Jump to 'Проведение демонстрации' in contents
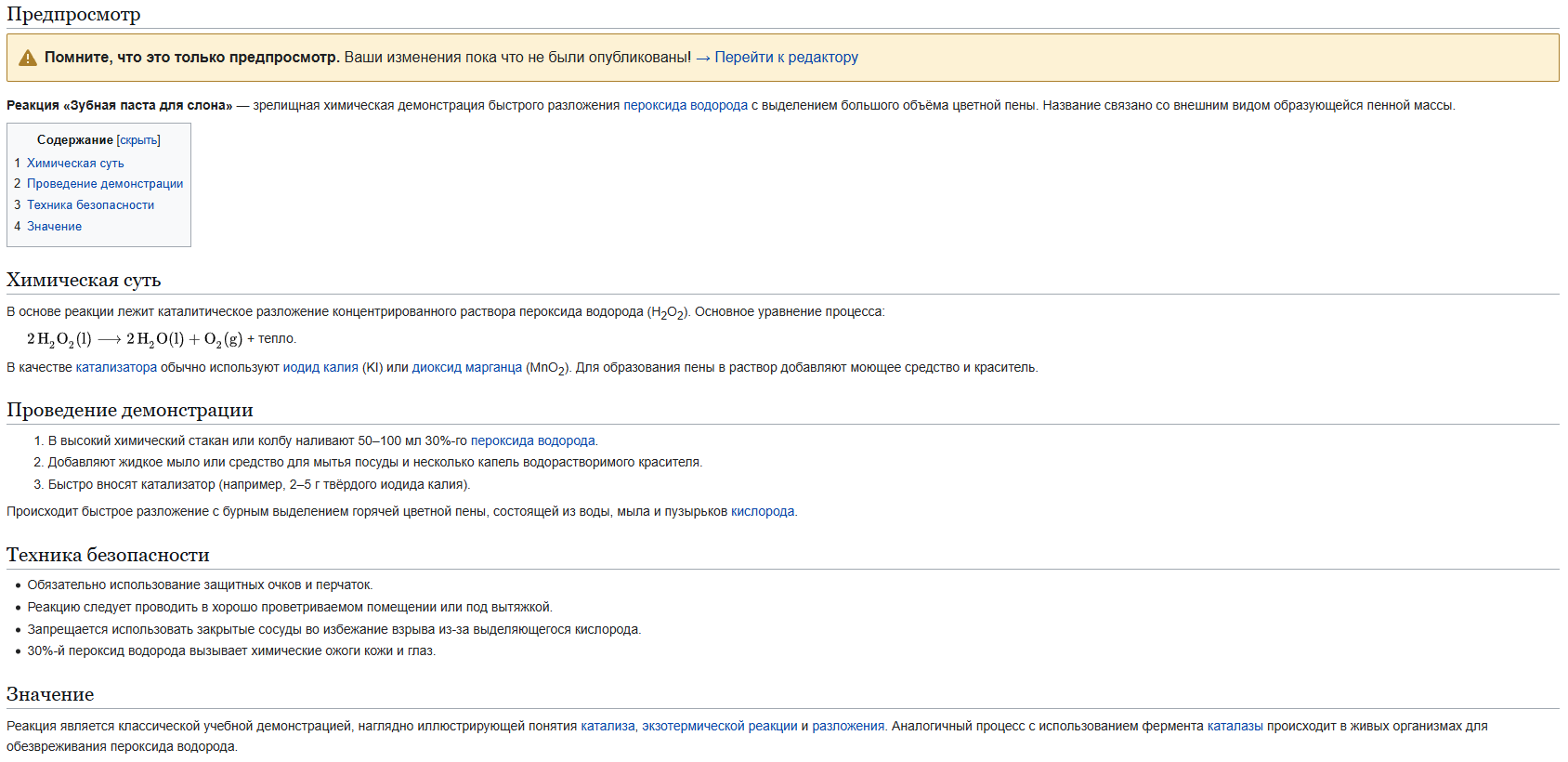The image size is (1568, 762). (x=105, y=184)
